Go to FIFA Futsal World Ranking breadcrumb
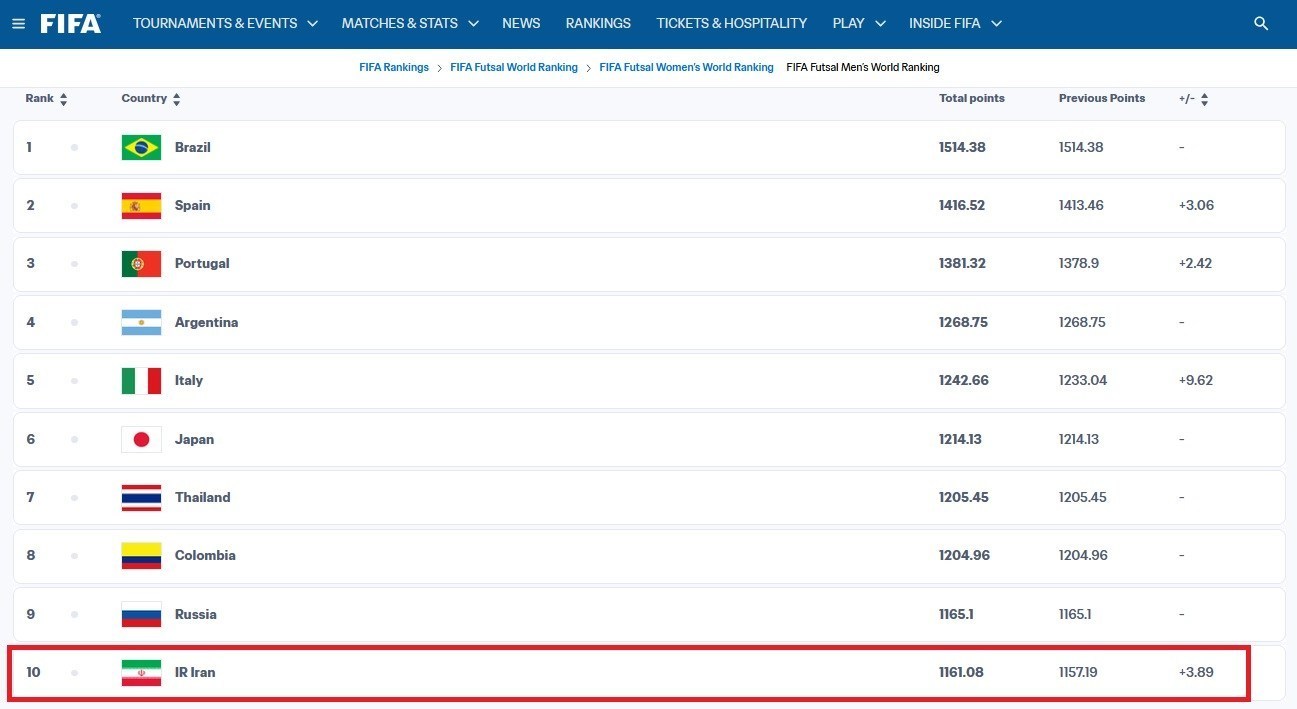 [514, 67]
